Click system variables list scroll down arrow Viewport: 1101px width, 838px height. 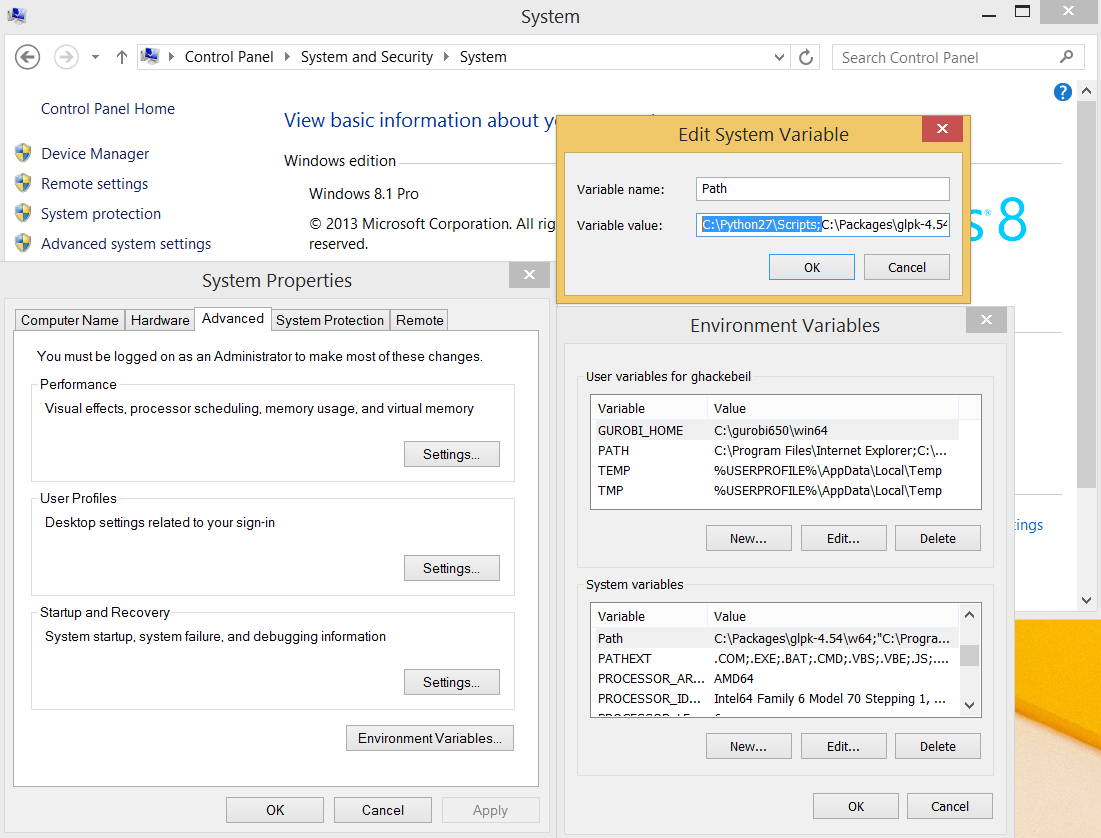point(970,705)
